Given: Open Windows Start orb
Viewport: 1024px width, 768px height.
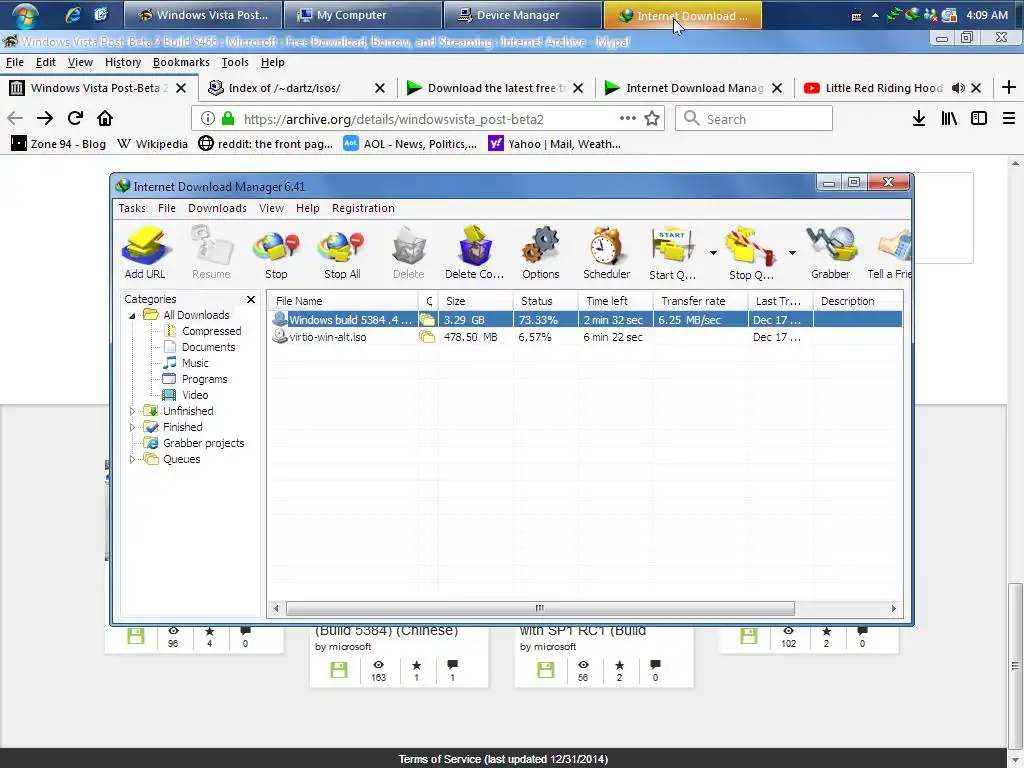Looking at the screenshot, I should tap(24, 16).
